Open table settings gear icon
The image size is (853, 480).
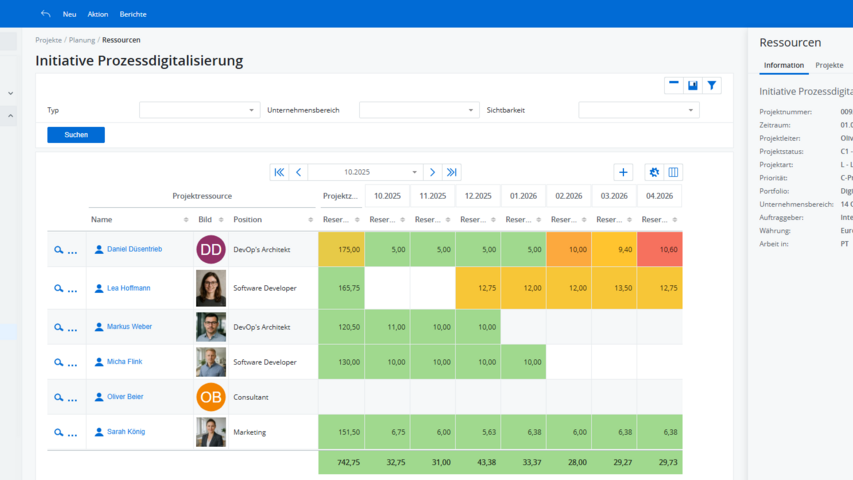tap(654, 173)
